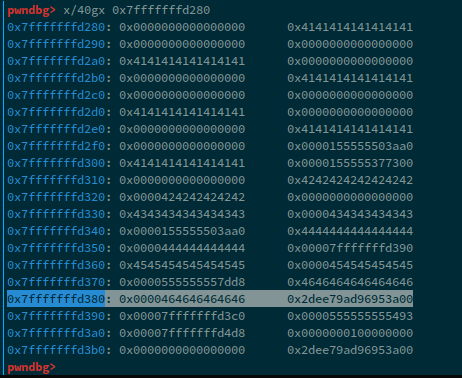
Task: Click the value 0x4646464646464646
Action: 350,282
